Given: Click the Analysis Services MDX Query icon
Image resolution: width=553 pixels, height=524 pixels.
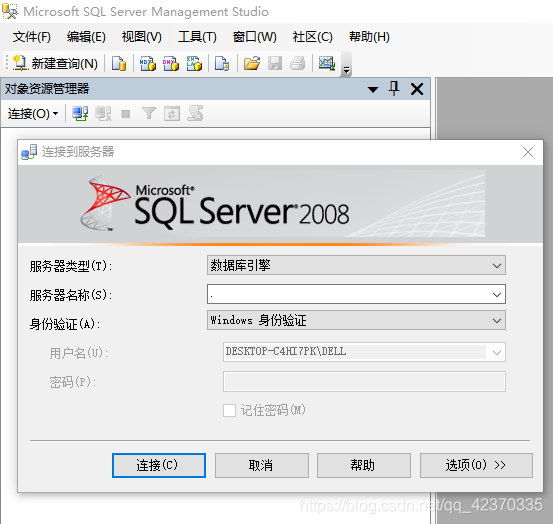Looking at the screenshot, I should [x=148, y=64].
